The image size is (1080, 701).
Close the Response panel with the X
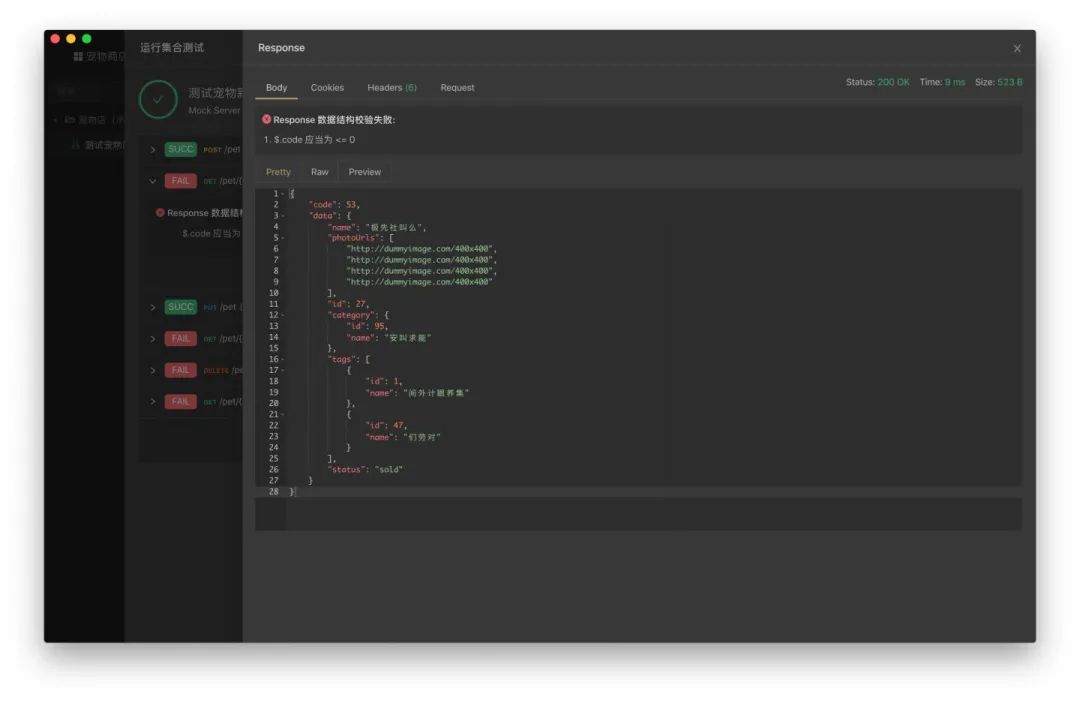tap(1017, 48)
